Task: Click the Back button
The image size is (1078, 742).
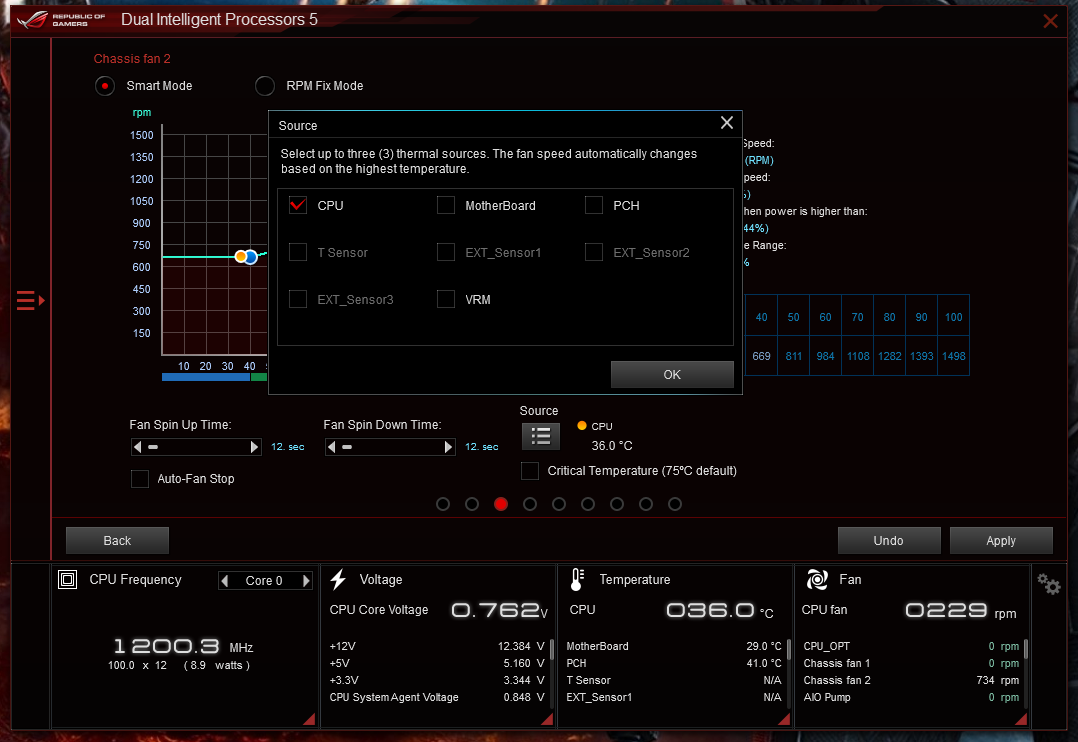Action: (117, 541)
